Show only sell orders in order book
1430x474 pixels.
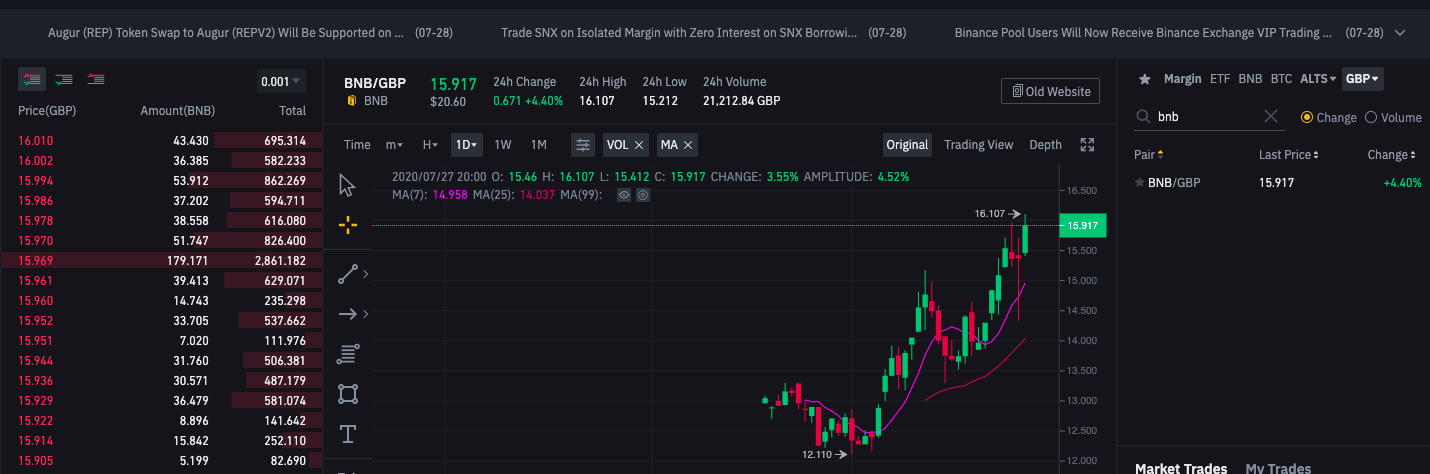96,78
